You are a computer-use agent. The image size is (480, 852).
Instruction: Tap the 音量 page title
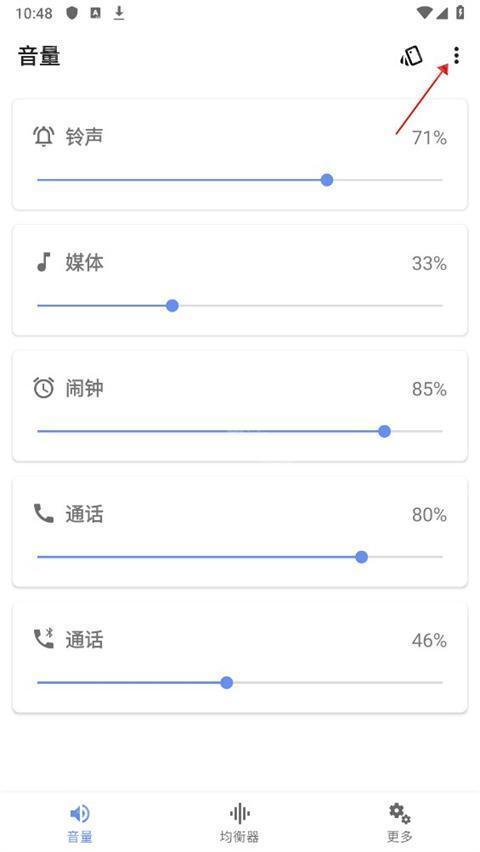pyautogui.click(x=39, y=56)
